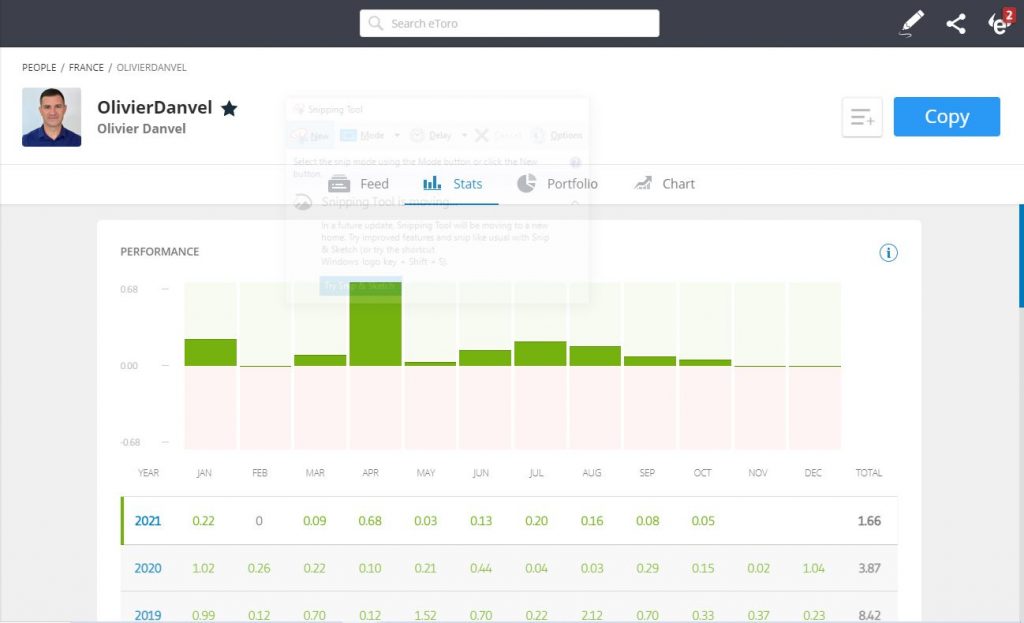This screenshot has height=623, width=1024.
Task: Click the APR month column header
Action: [370, 473]
